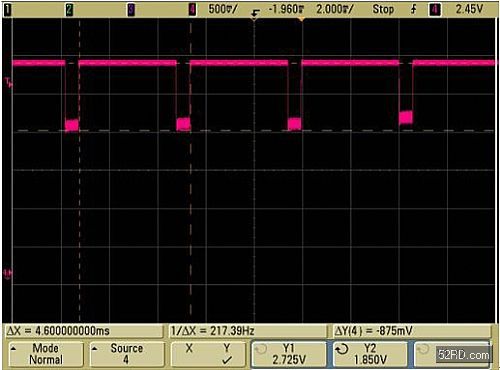Click the trigger delay arrow icon before -1.960

(255, 13)
